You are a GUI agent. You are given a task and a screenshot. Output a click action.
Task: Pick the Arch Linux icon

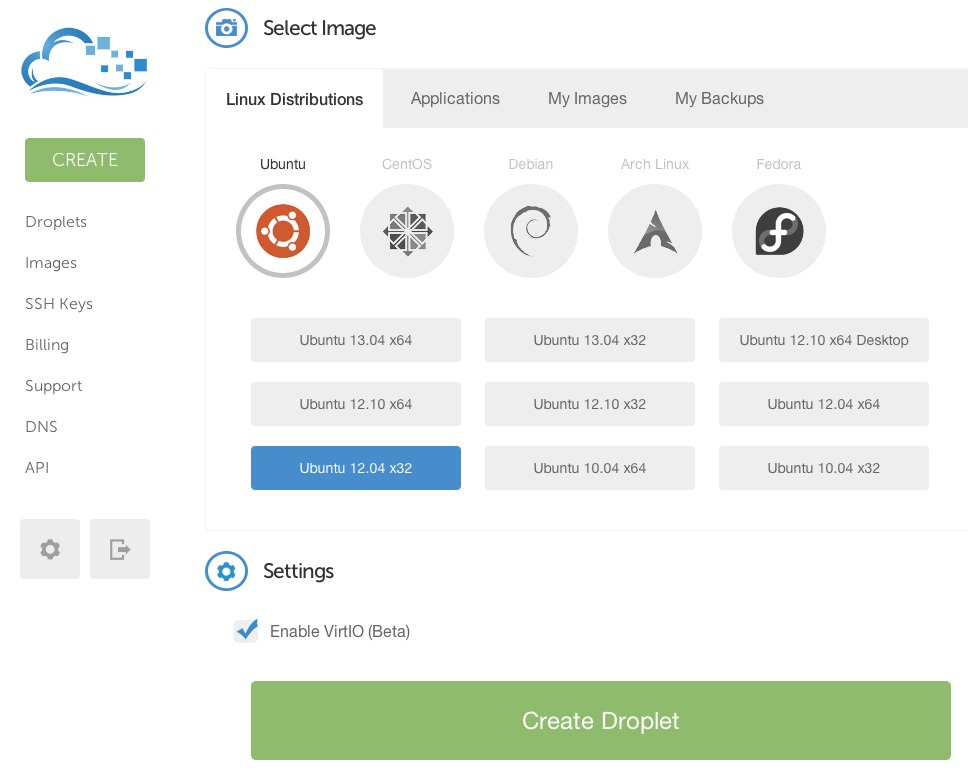point(655,231)
